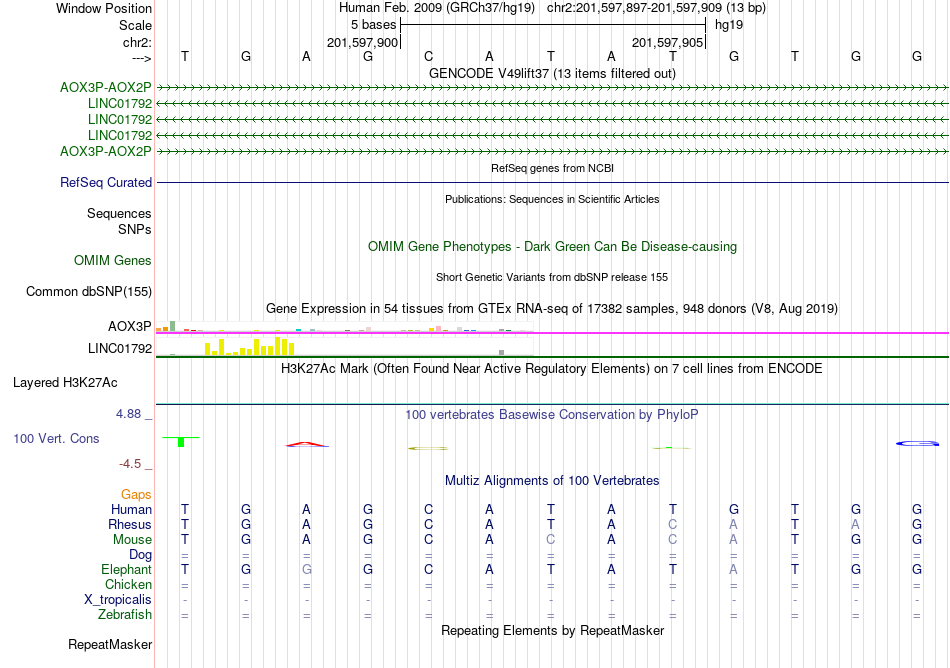The image size is (950, 668).
Task: Click the dark blue RefSeq Curated track line
Action: pos(552,182)
